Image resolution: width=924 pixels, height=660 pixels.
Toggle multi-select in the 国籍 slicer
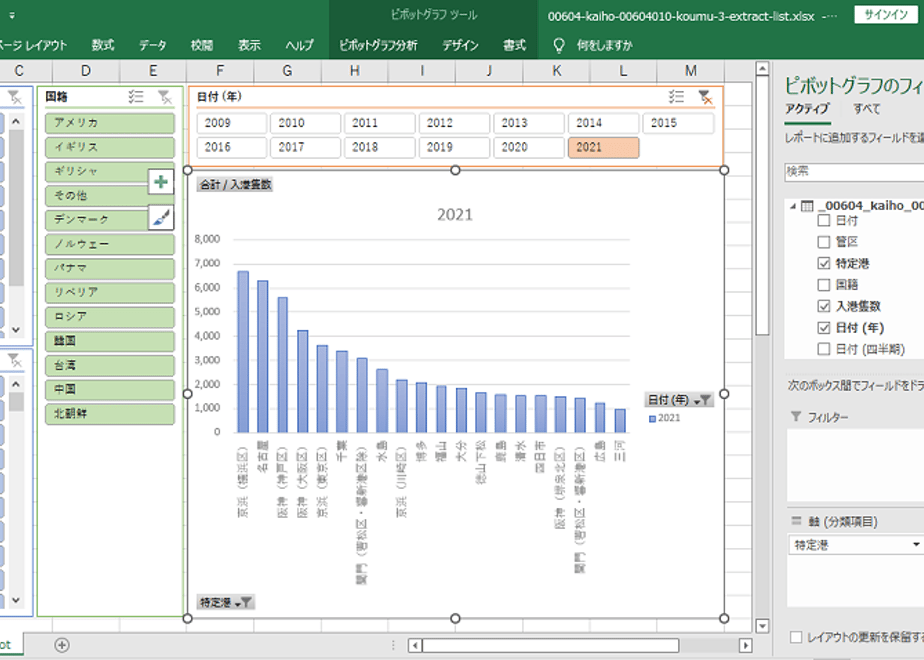pyautogui.click(x=136, y=97)
